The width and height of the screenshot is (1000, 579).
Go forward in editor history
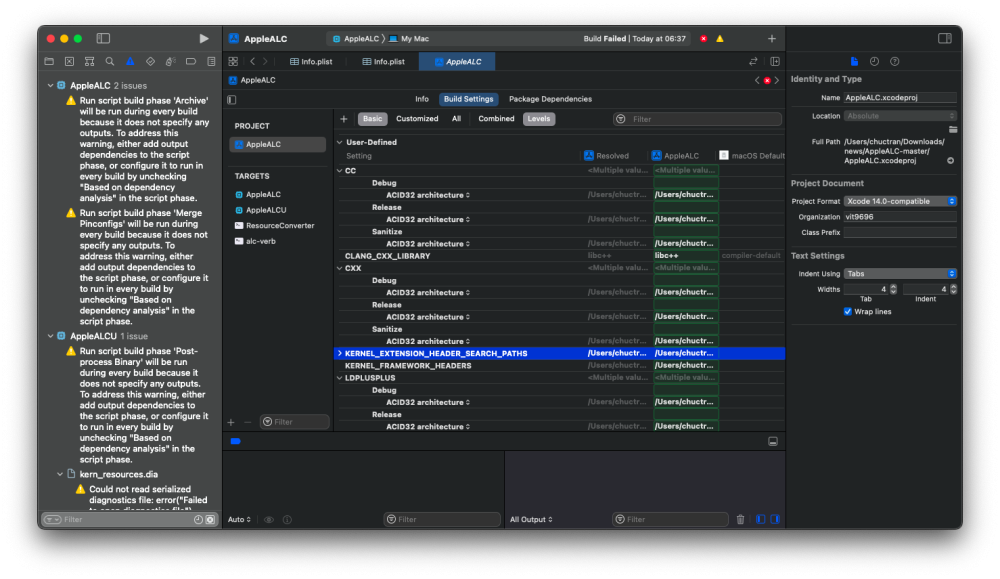pos(265,62)
